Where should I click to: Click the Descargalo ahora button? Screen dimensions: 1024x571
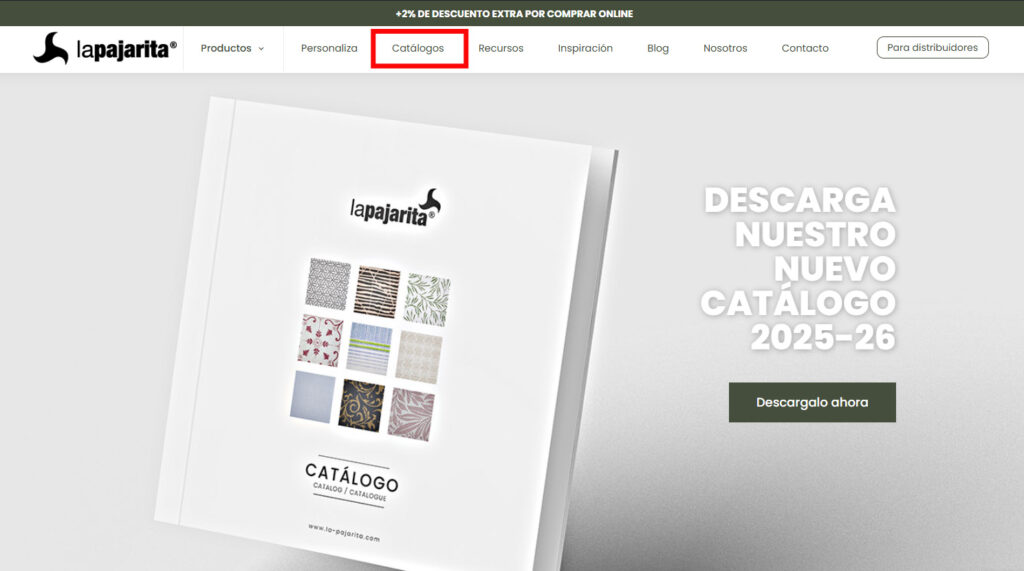(x=812, y=402)
